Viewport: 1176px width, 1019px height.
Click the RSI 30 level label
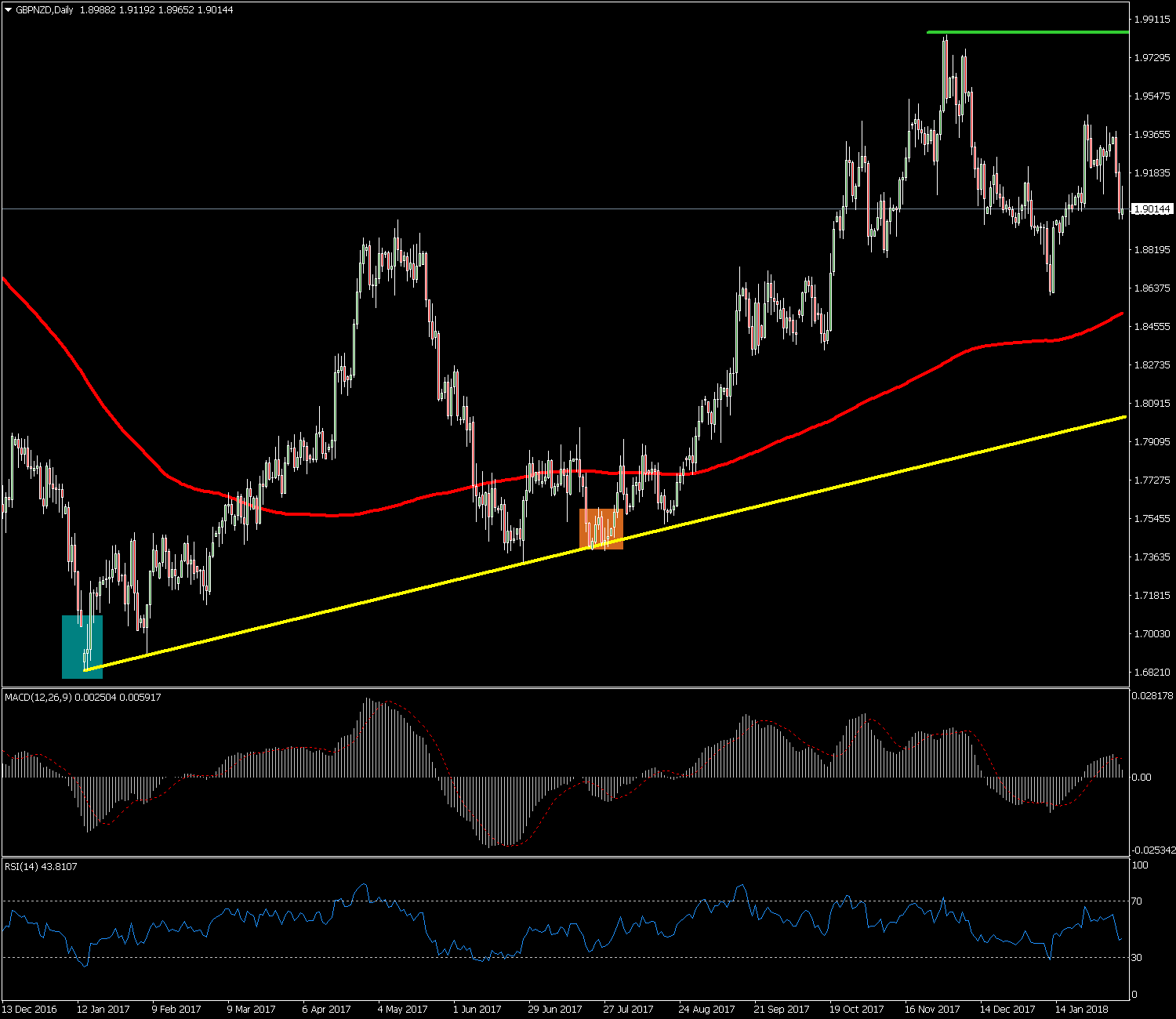tap(1138, 958)
